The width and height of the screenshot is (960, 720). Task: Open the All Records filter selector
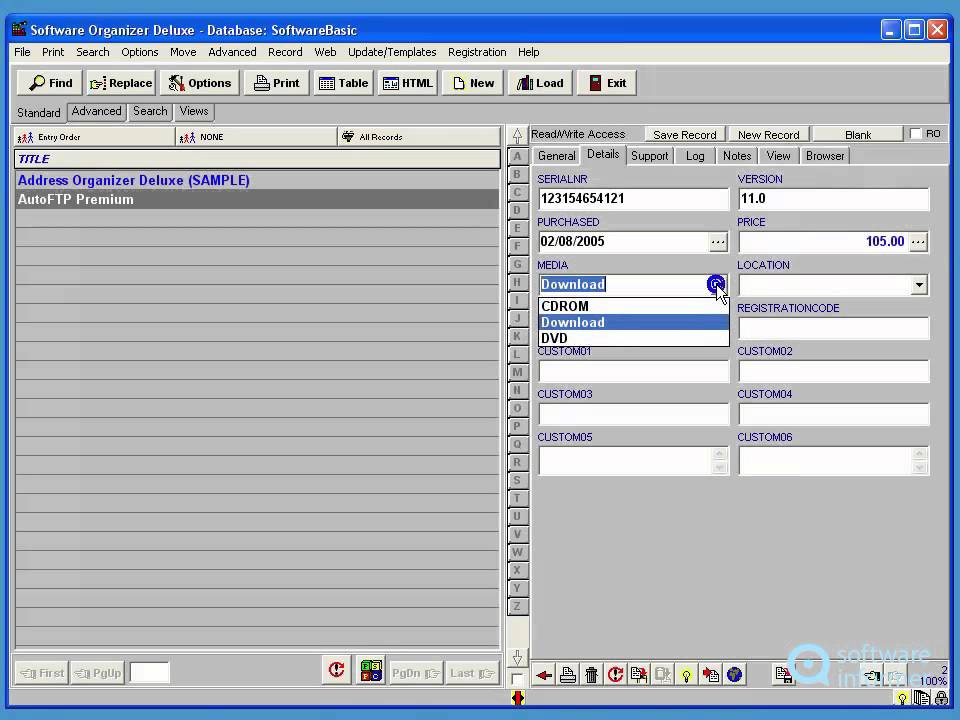(419, 137)
